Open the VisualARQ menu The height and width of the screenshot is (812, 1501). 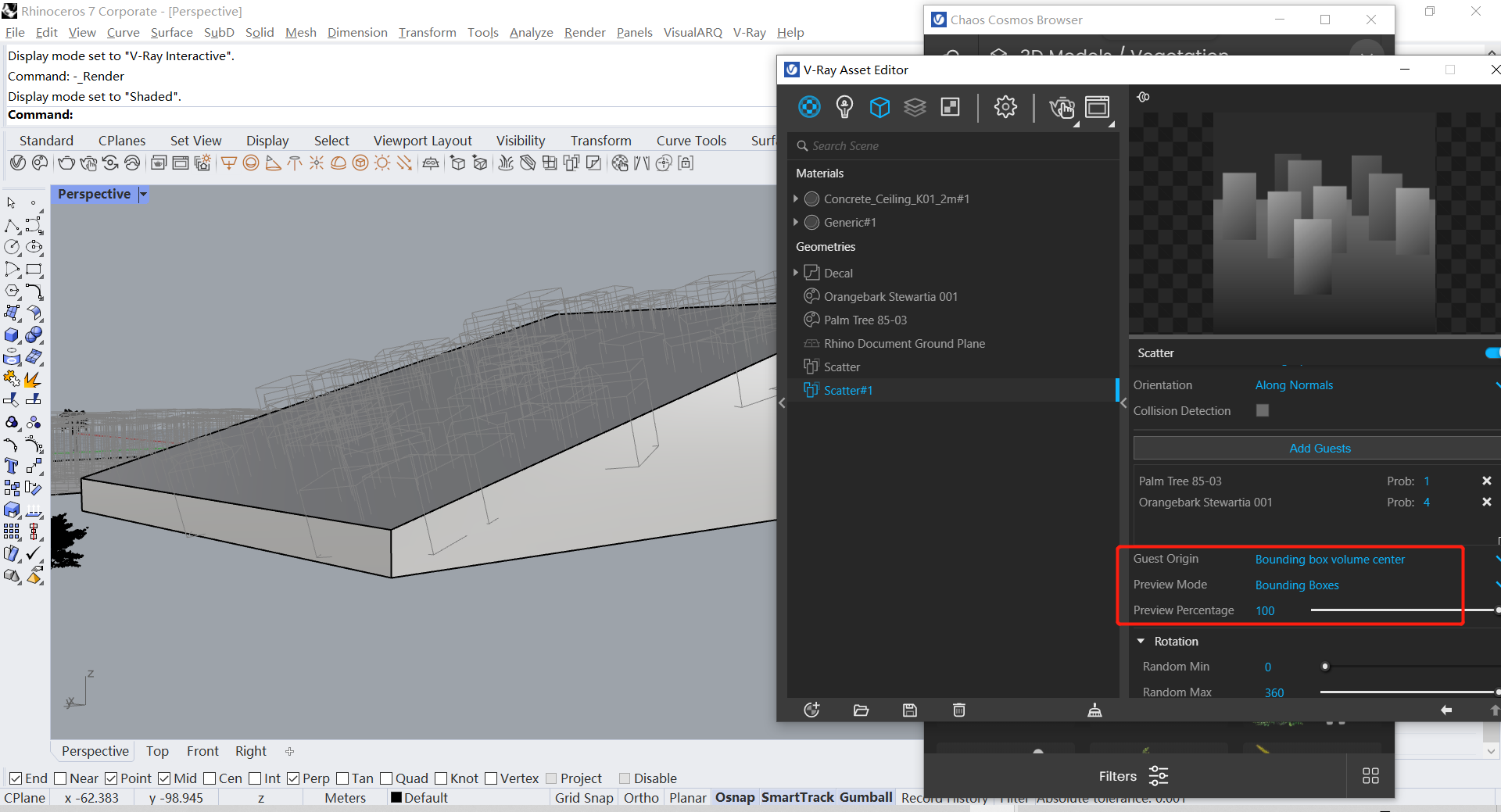(693, 32)
